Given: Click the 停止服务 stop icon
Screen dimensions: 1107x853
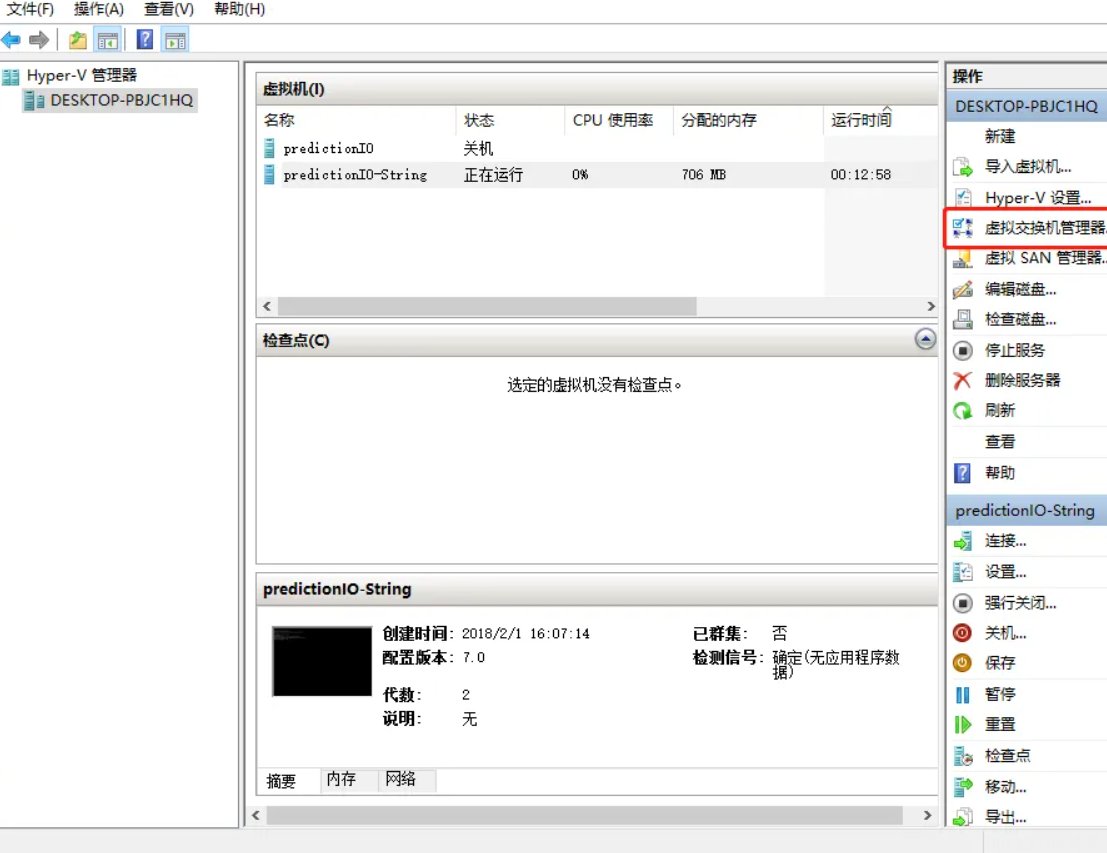Looking at the screenshot, I should click(x=962, y=350).
